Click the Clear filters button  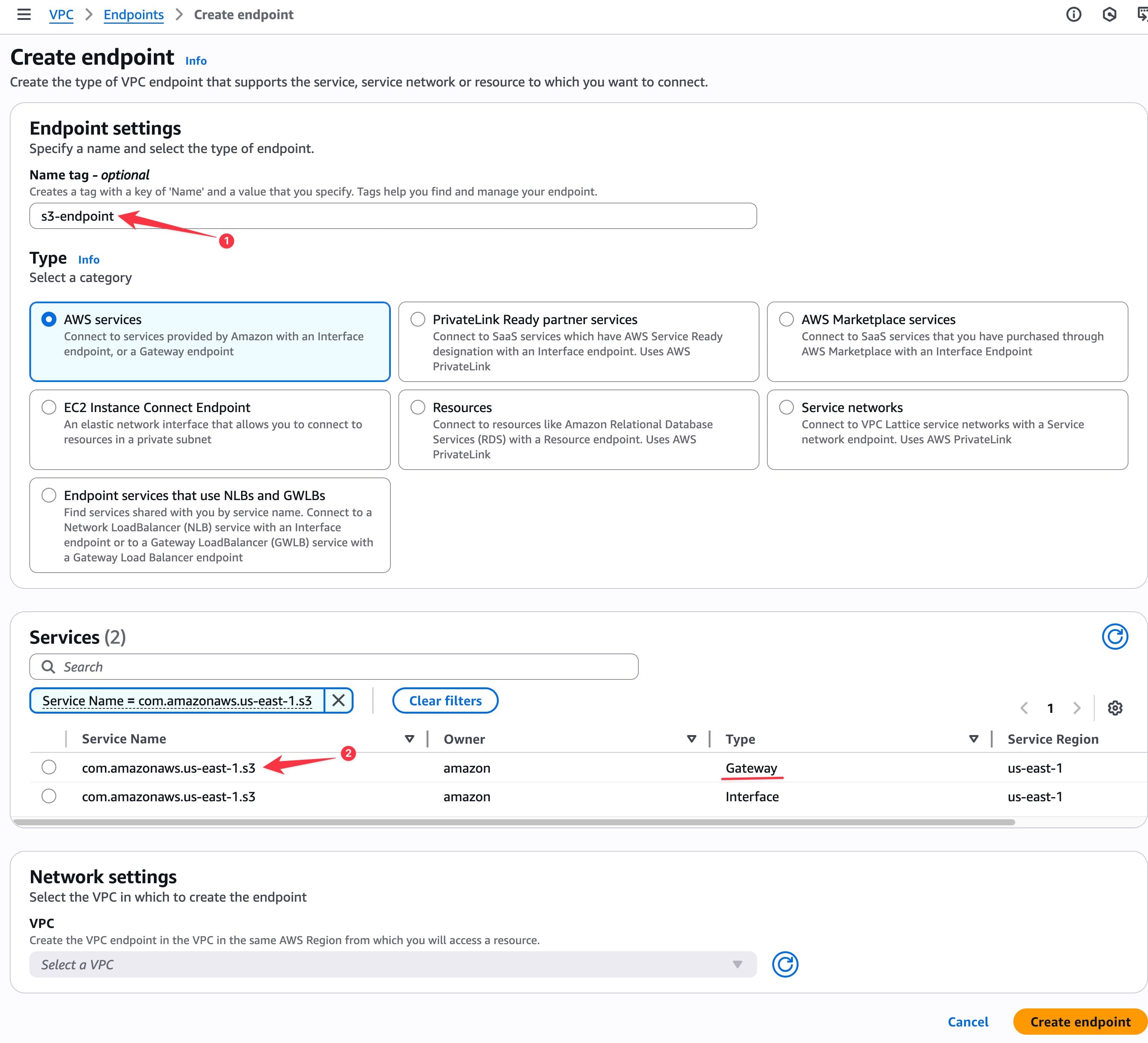click(445, 700)
